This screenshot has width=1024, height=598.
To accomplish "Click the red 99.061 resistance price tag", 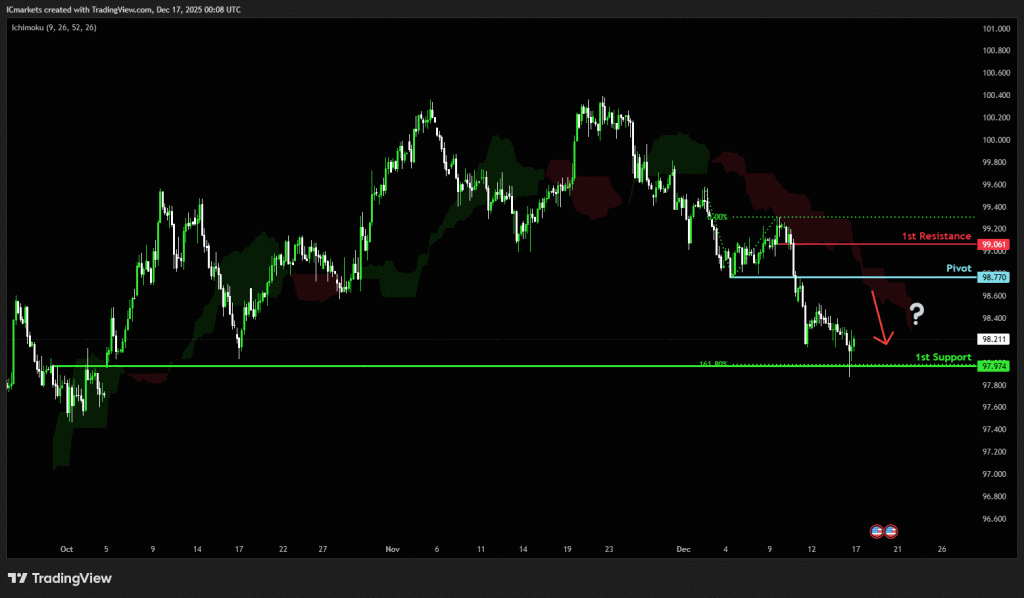I will coord(994,244).
